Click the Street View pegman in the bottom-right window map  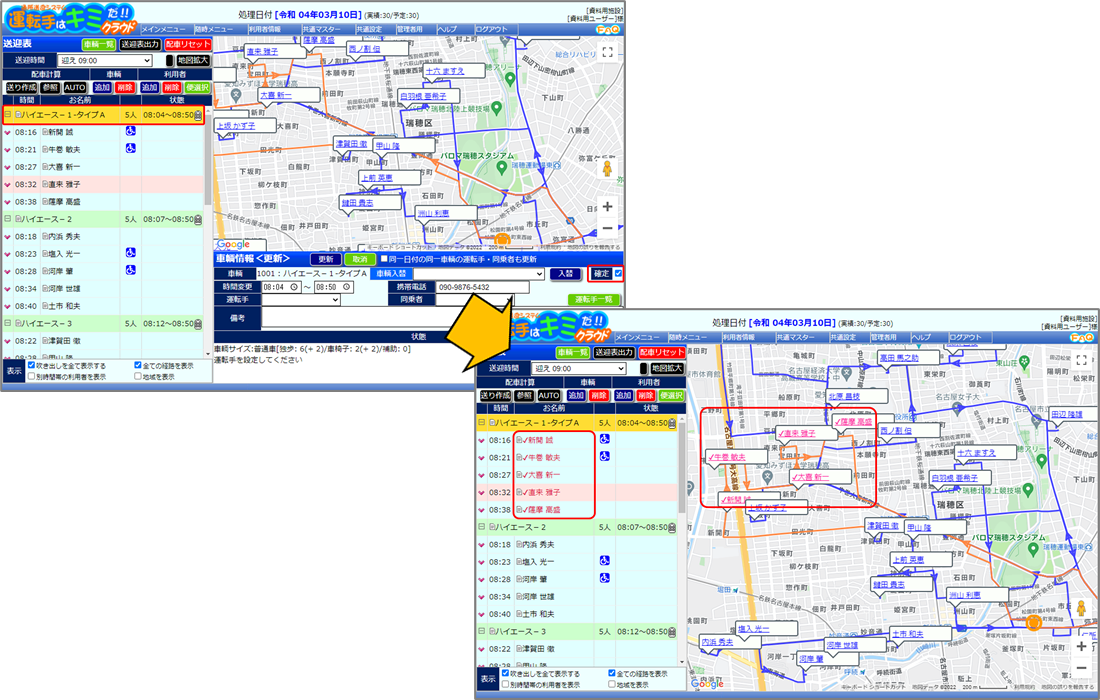tap(1081, 607)
